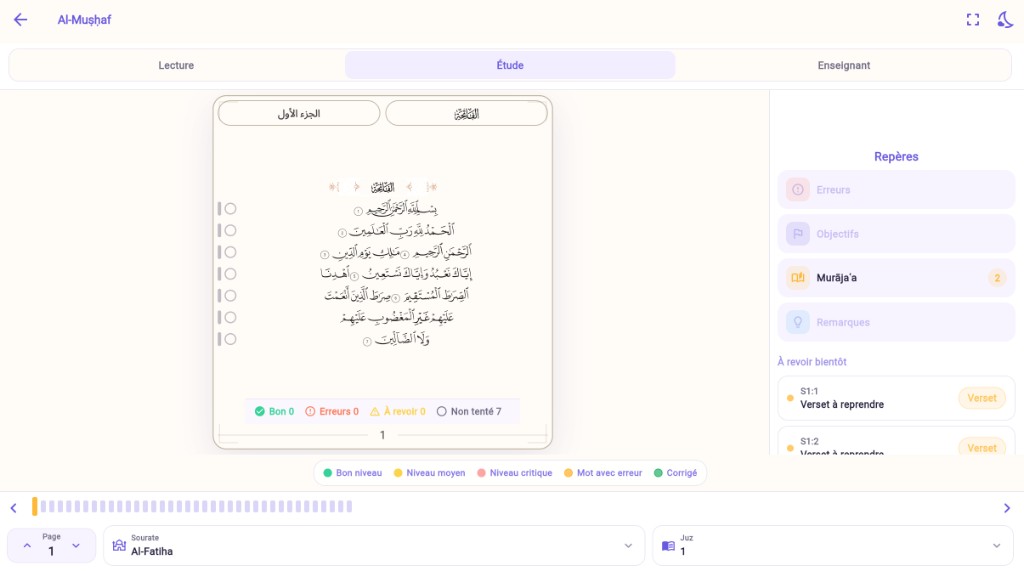
Task: Click the Verset tag on S1:2
Action: 982,448
